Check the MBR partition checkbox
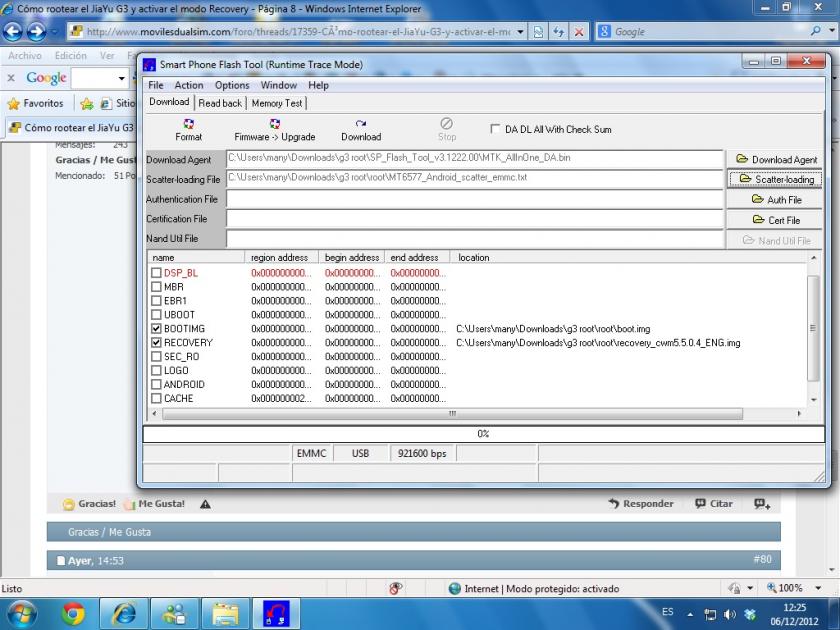Image resolution: width=840 pixels, height=630 pixels. (156, 287)
